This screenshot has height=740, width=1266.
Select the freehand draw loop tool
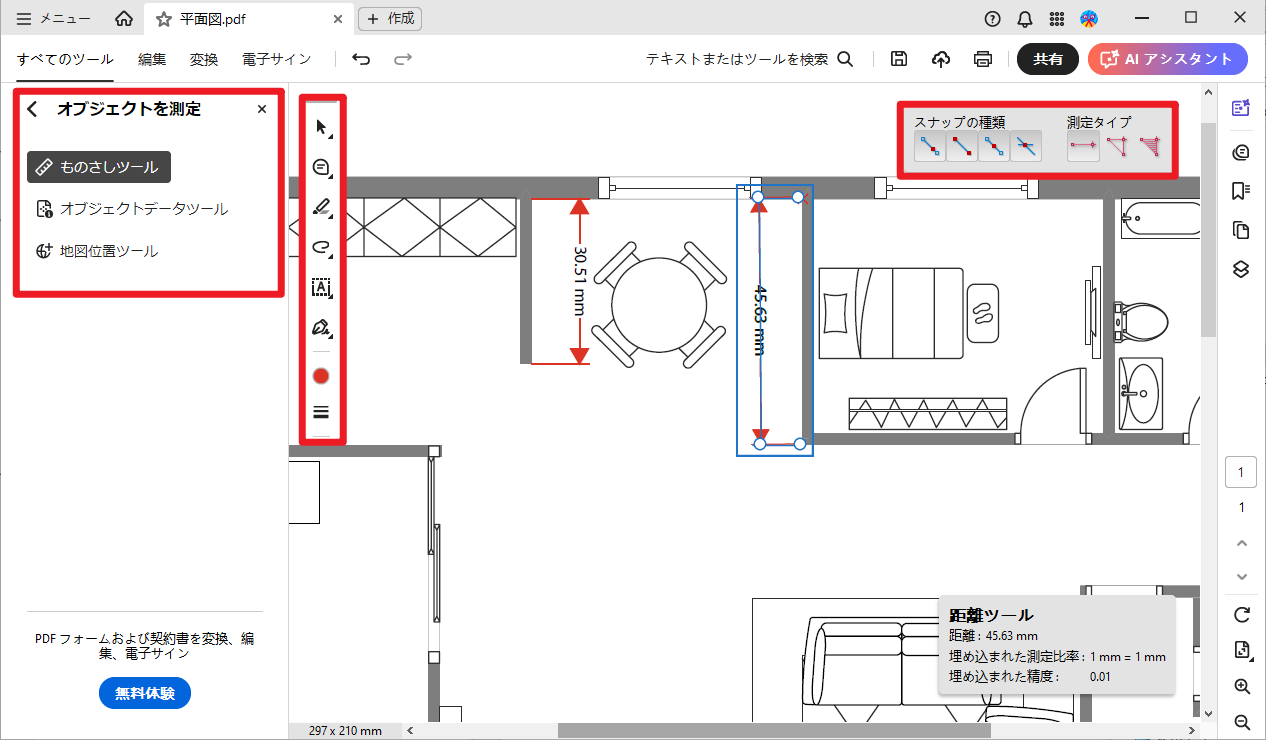322,247
